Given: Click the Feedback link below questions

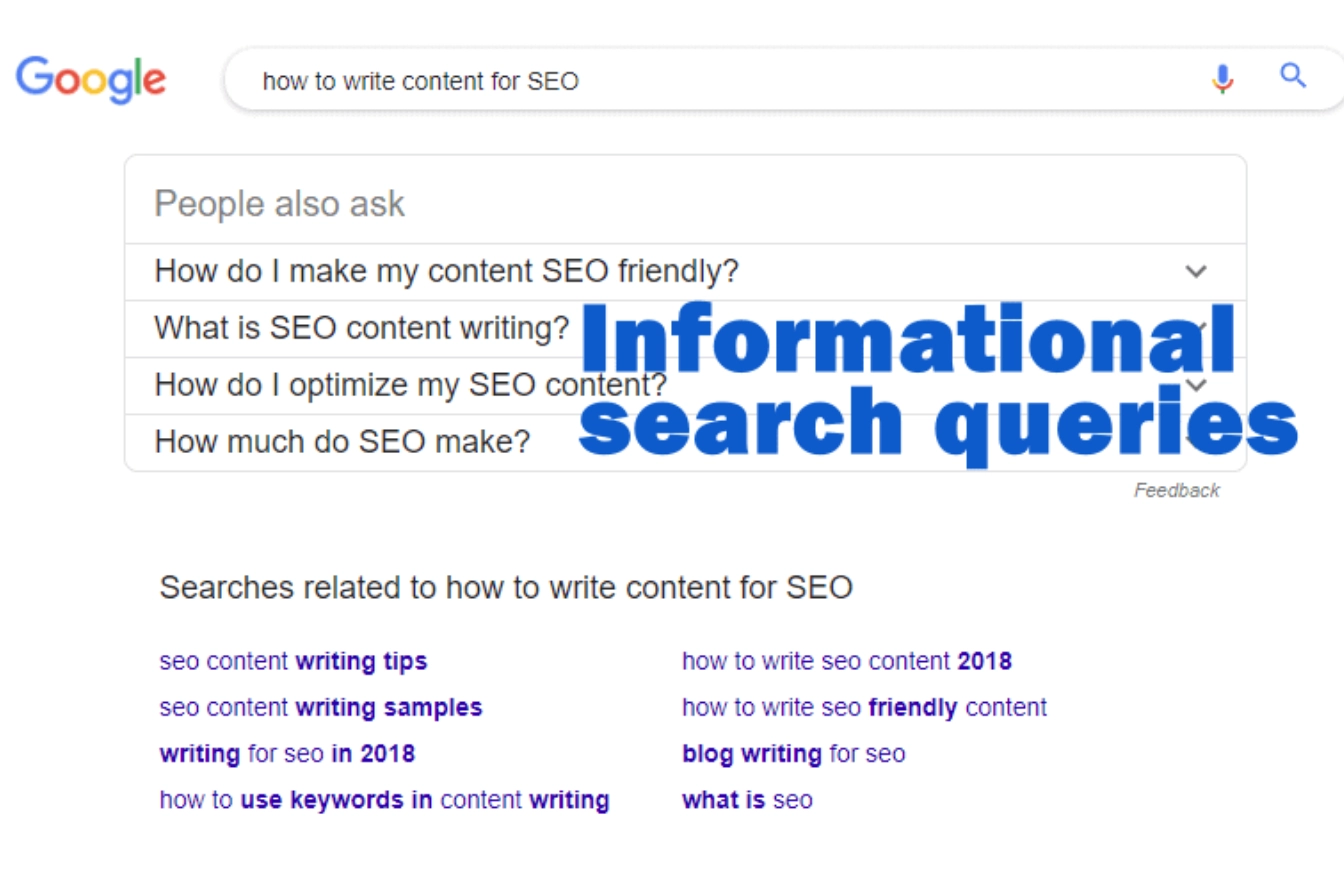Looking at the screenshot, I should 1176,490.
